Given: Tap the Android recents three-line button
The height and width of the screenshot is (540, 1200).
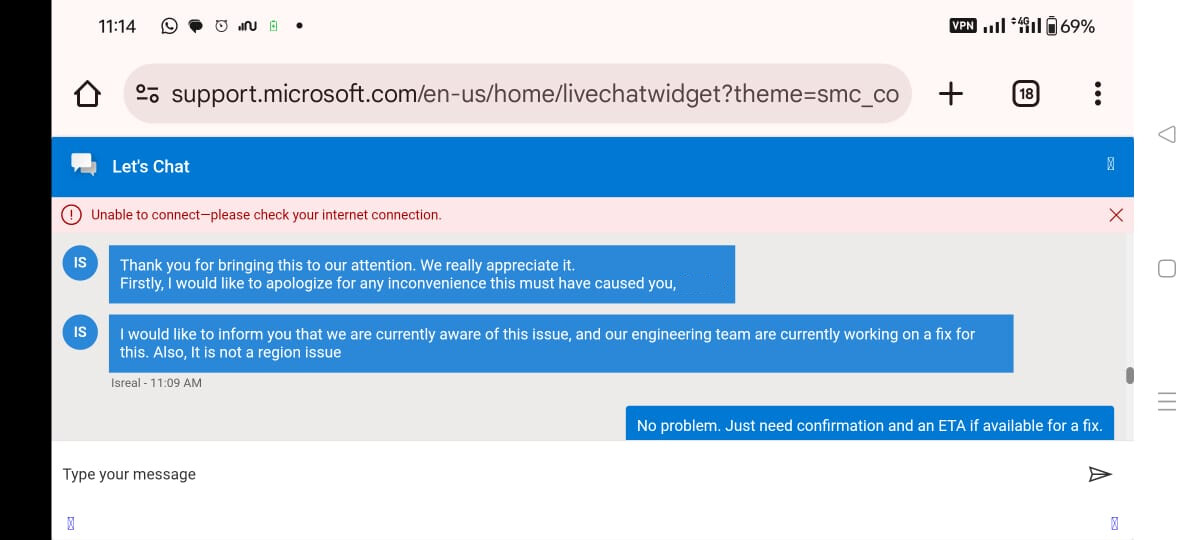Looking at the screenshot, I should [1166, 402].
